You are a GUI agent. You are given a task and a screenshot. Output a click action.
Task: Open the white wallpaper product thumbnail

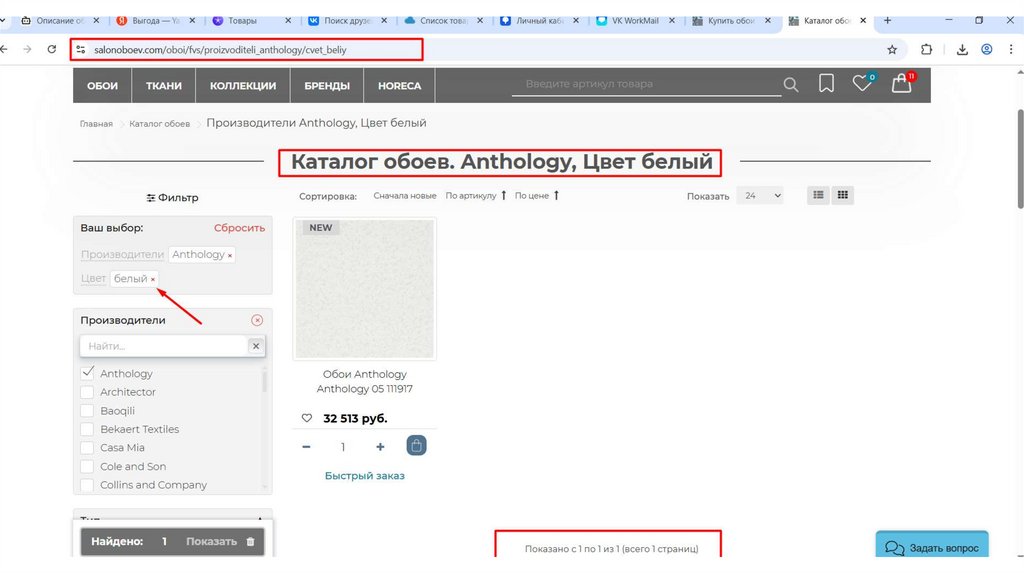click(364, 289)
